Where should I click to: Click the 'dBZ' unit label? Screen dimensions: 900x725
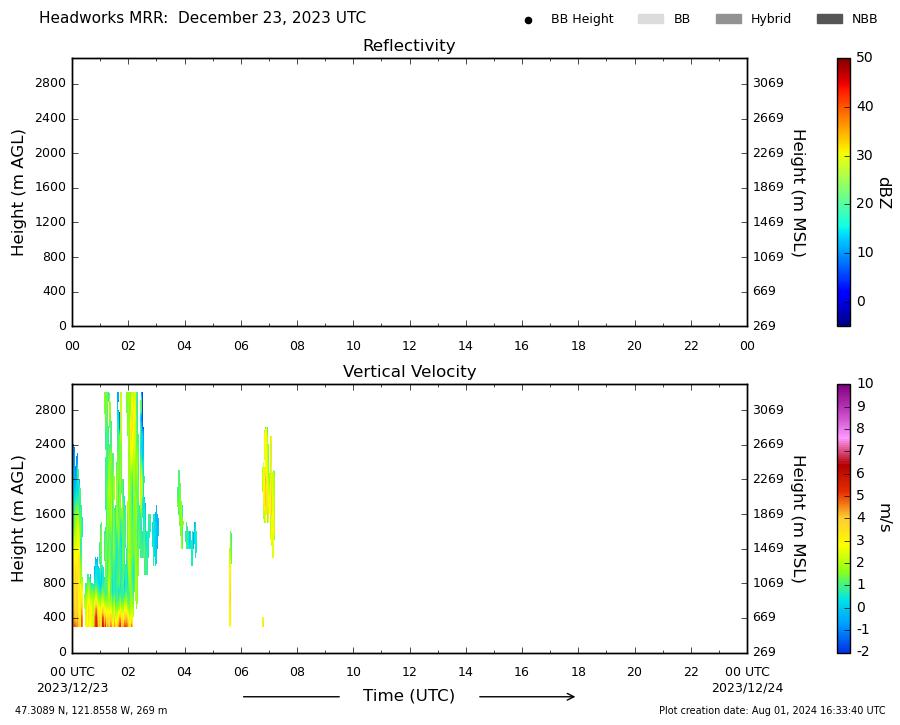886,193
